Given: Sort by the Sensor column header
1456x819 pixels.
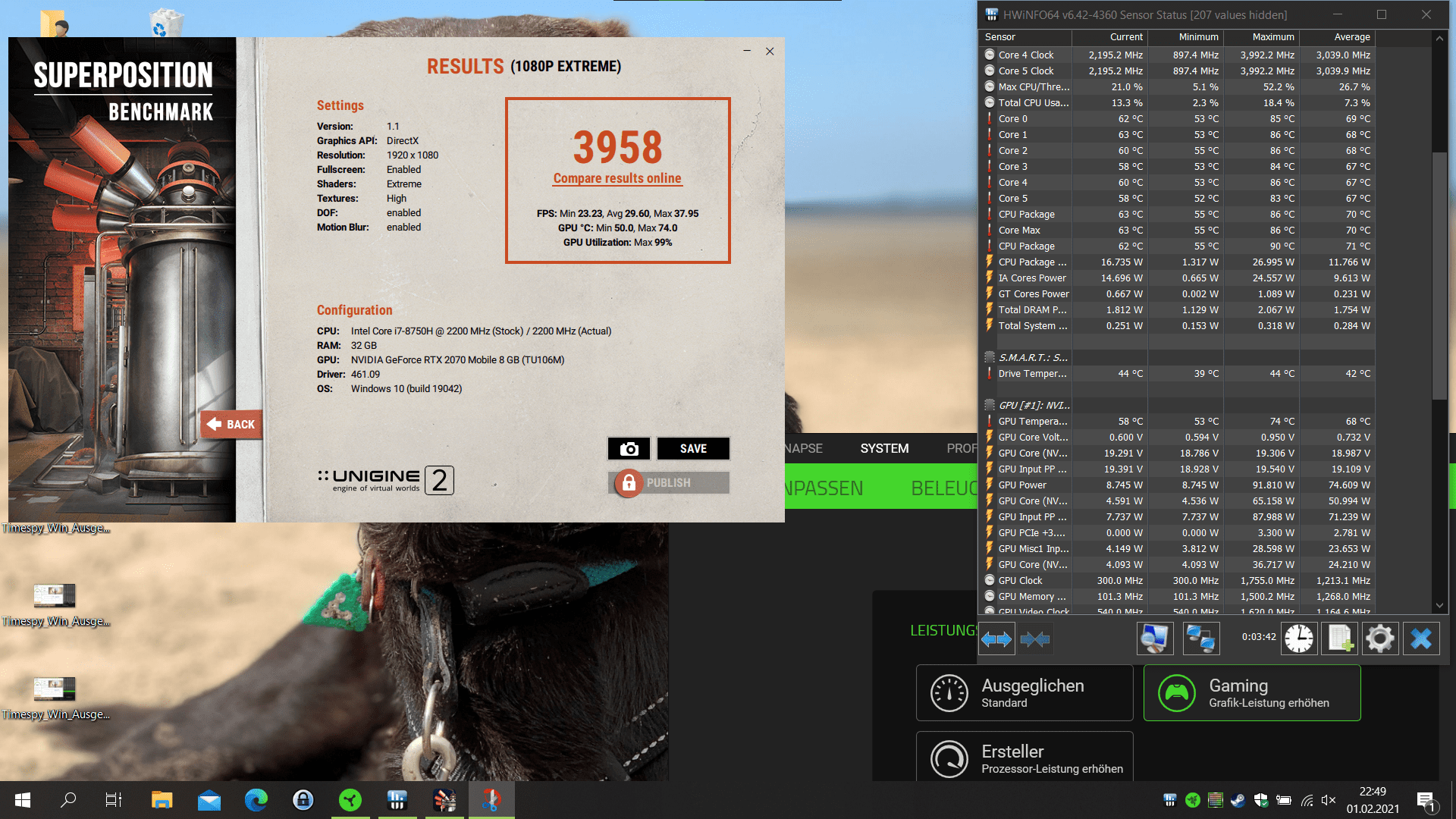Looking at the screenshot, I should pyautogui.click(x=1025, y=37).
